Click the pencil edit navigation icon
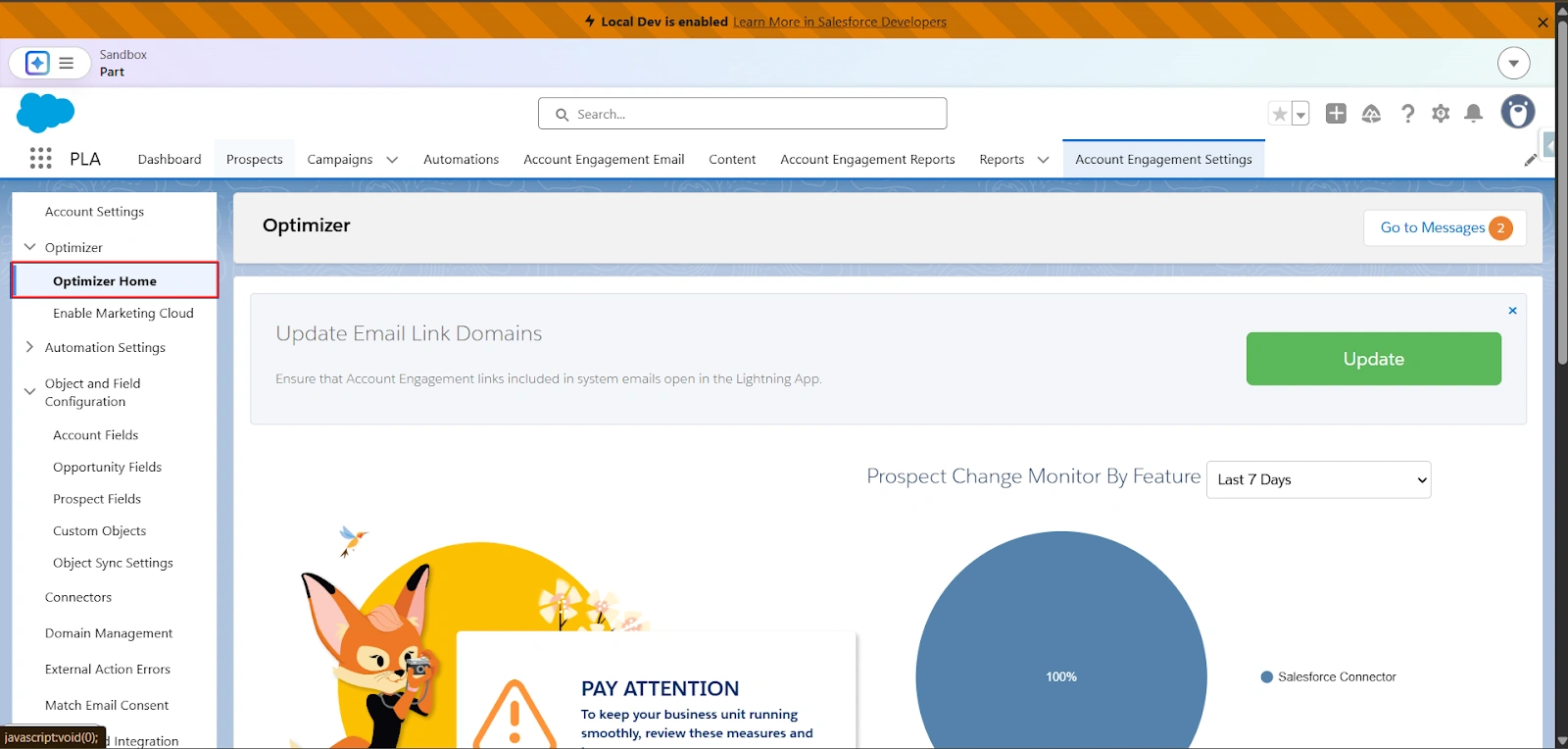 [1531, 160]
